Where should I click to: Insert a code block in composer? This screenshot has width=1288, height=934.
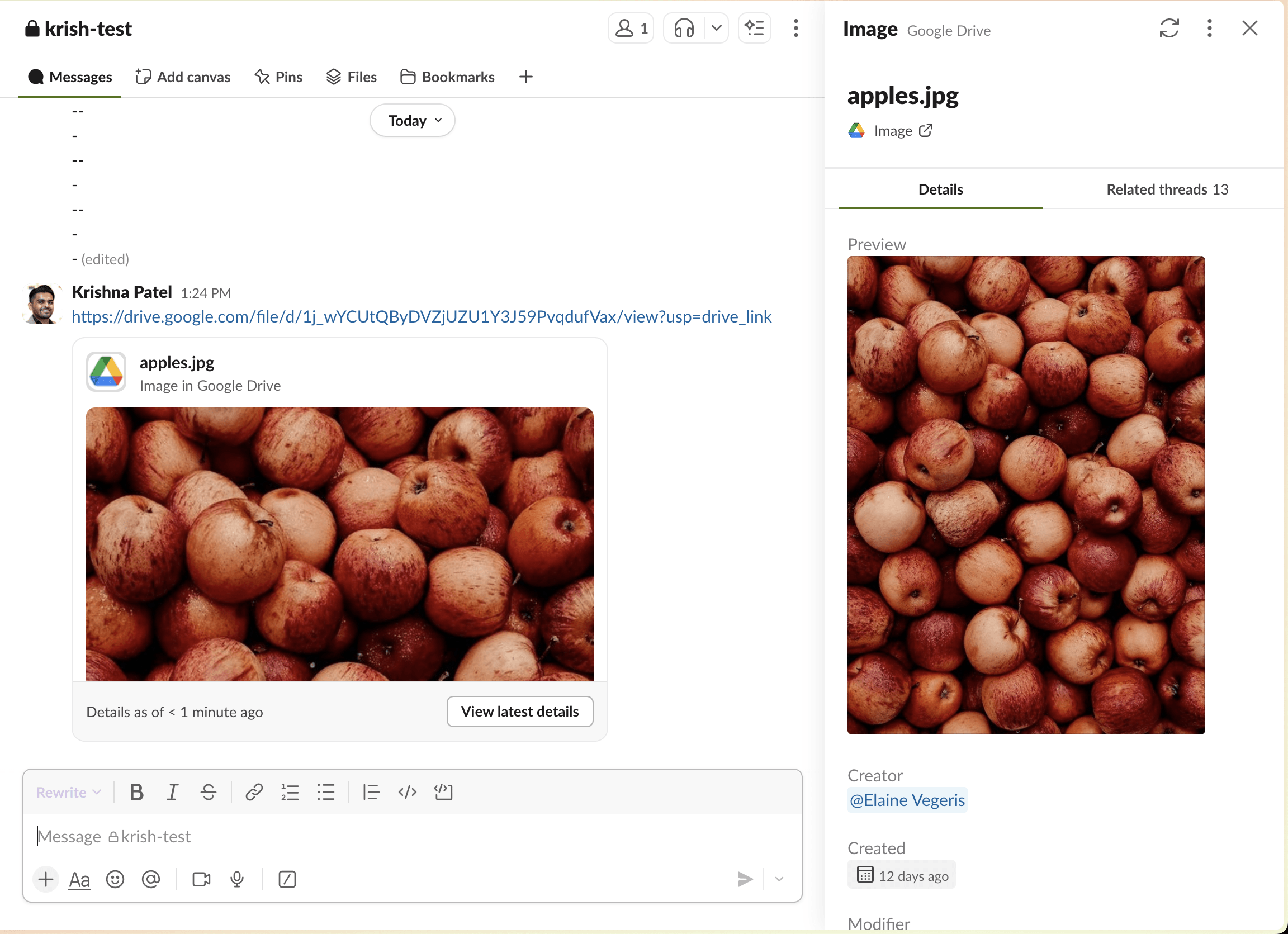pyautogui.click(x=443, y=792)
